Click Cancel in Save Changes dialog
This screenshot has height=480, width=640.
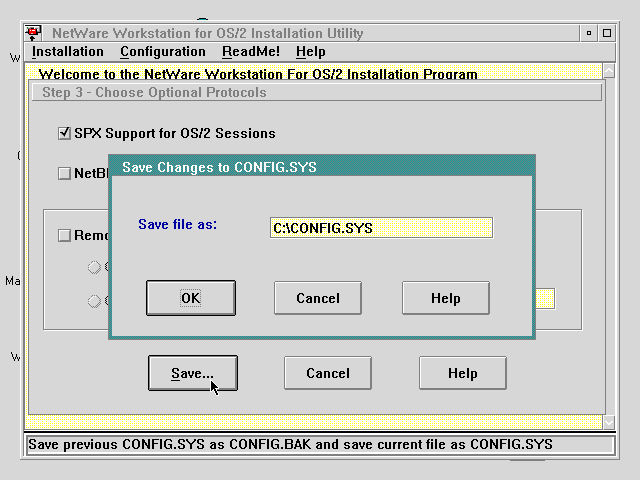(318, 298)
